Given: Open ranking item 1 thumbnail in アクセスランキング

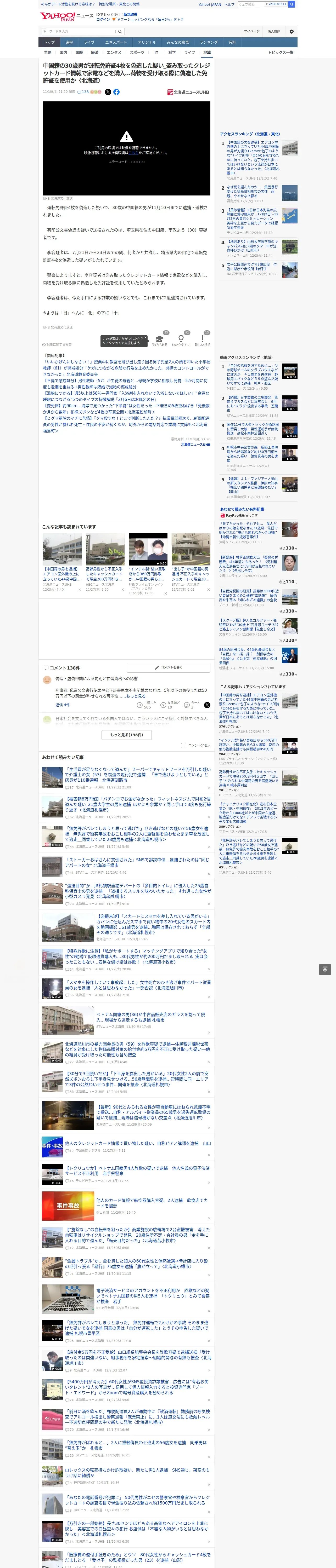Looking at the screenshot, I should click(290, 148).
